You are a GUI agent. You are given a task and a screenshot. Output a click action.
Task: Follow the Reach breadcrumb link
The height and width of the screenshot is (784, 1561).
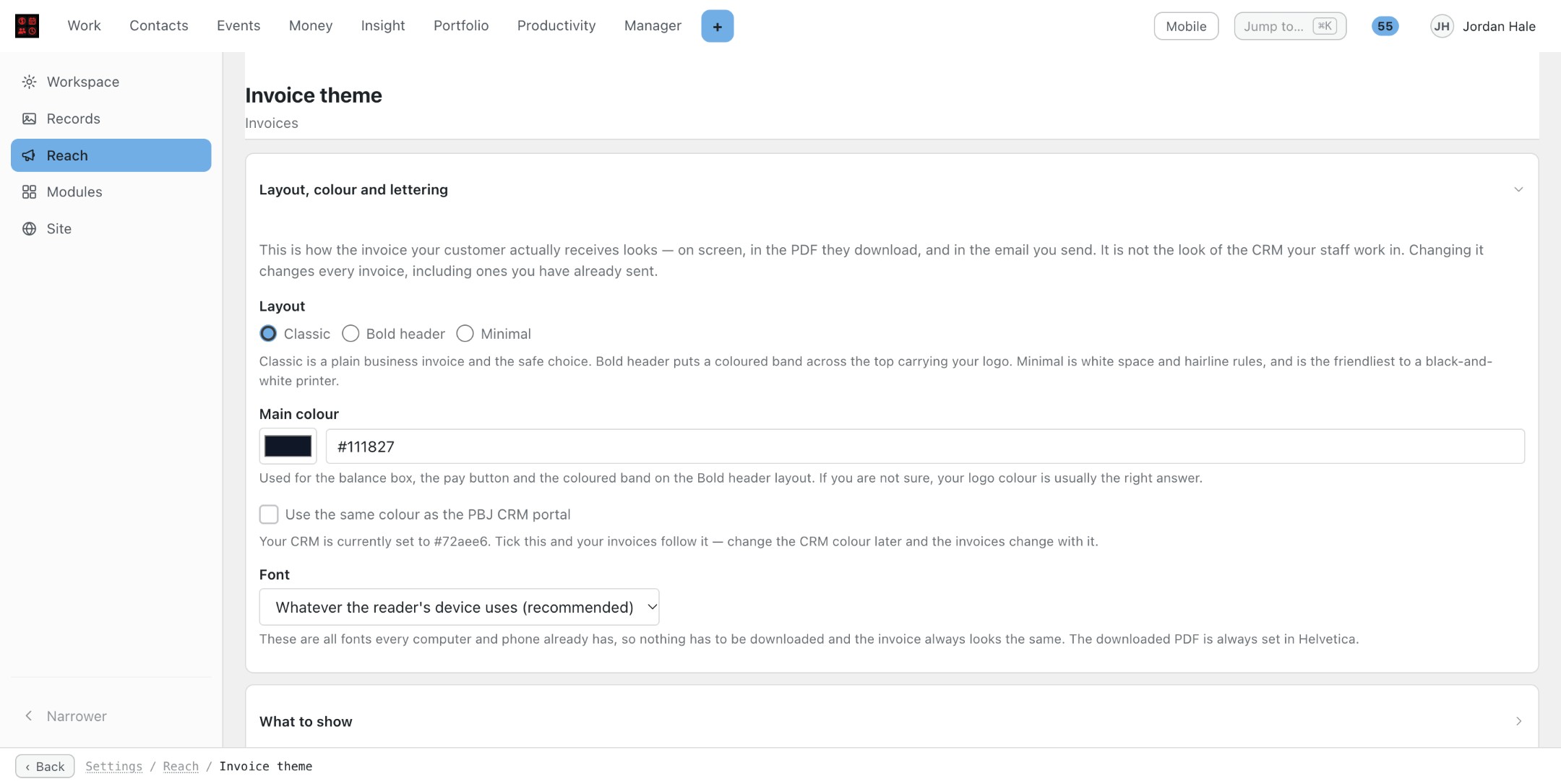(x=181, y=766)
